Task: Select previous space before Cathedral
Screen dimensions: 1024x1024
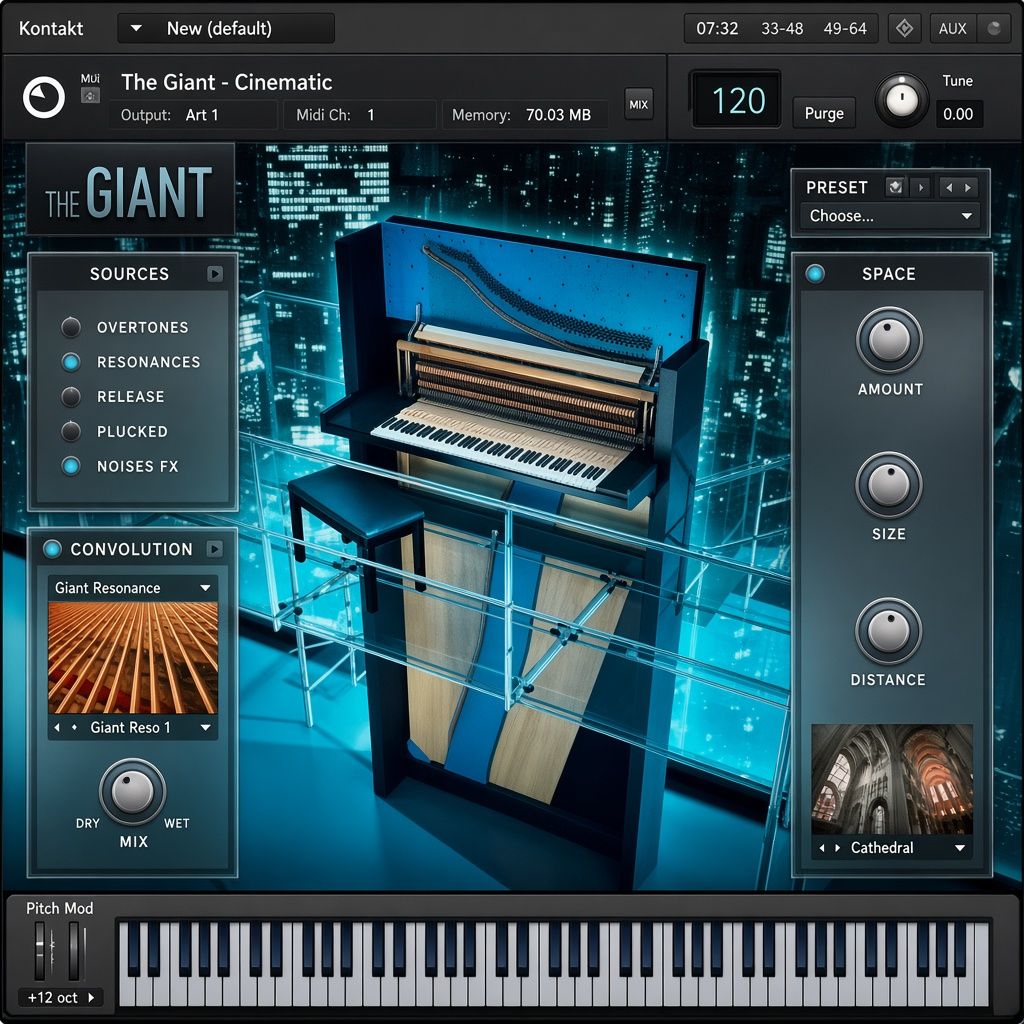Action: click(822, 848)
